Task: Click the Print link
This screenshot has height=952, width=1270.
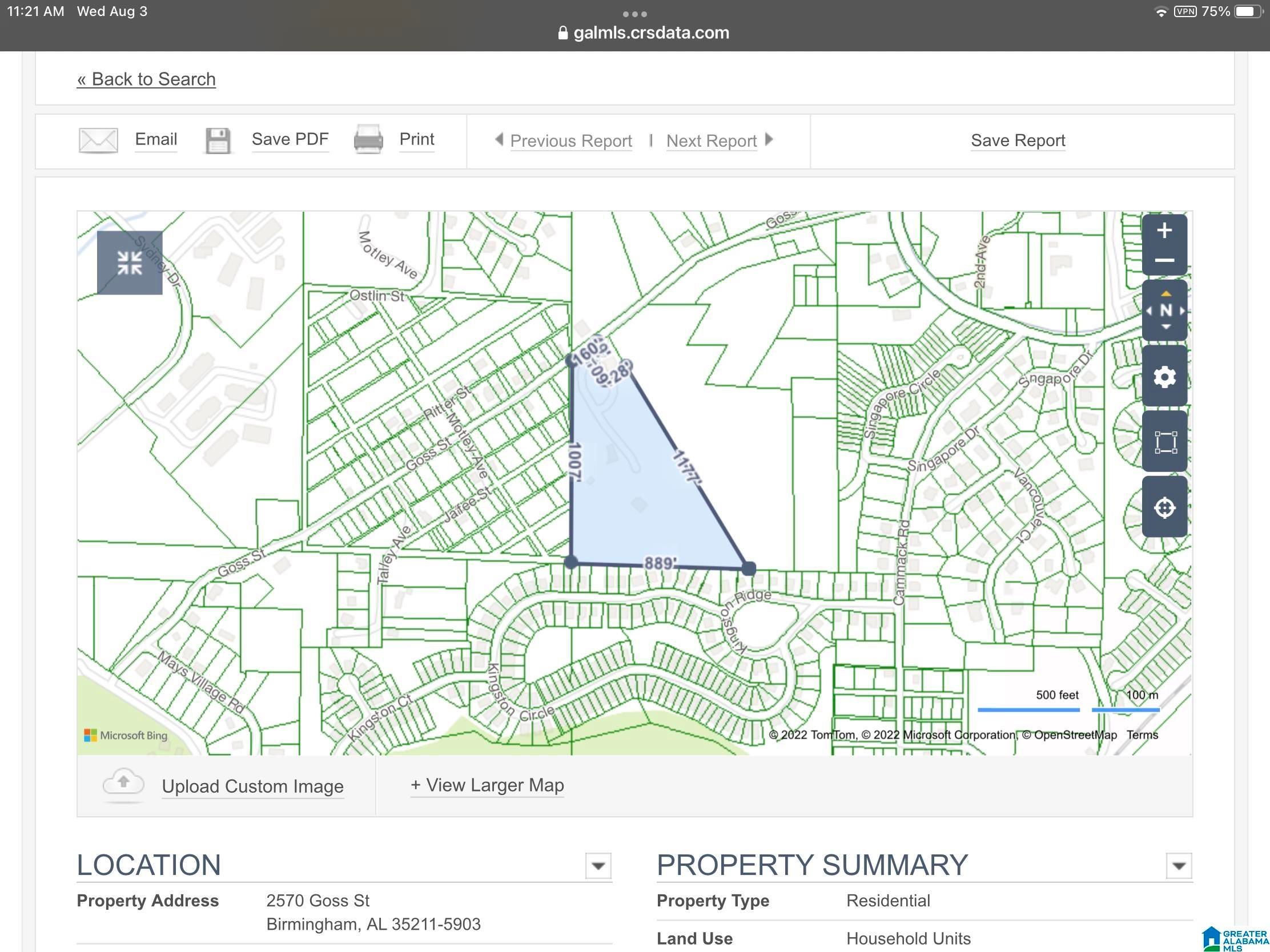Action: pyautogui.click(x=417, y=139)
